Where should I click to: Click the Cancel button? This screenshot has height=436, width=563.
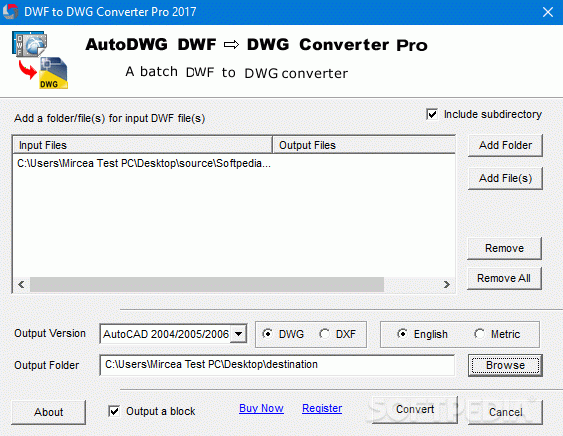tap(505, 412)
